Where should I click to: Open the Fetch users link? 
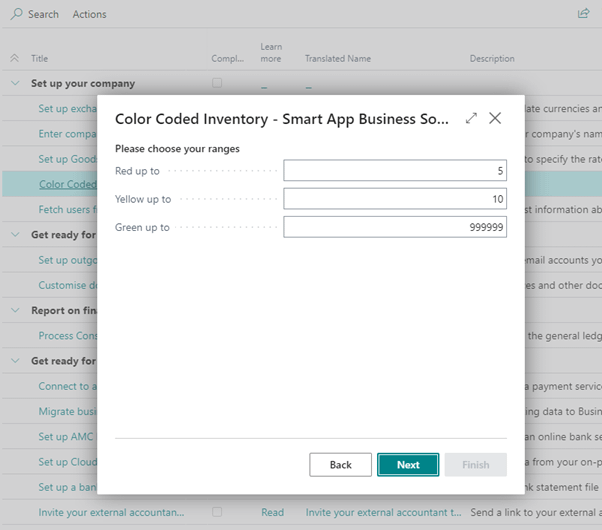tap(68, 210)
